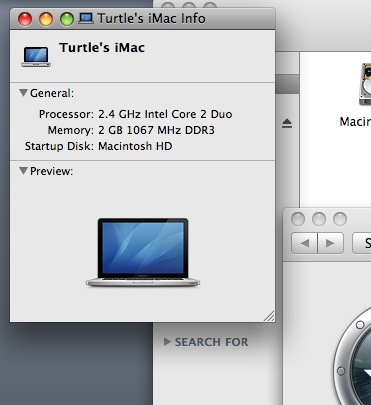Select the Macintosh HD drive icon
This screenshot has width=371, height=405.
point(365,84)
